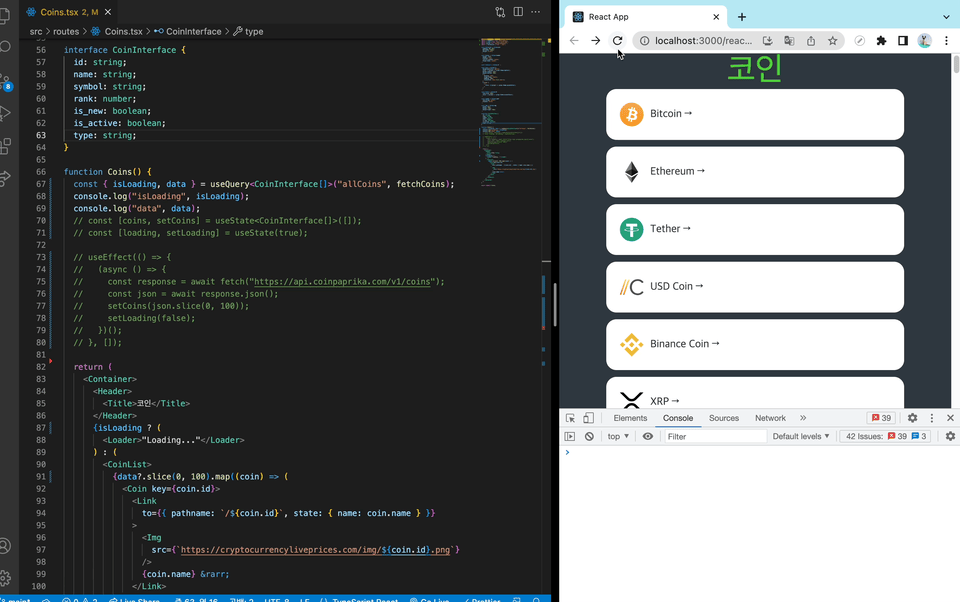The image size is (960, 602).
Task: Click CoinInterface in the breadcrumb
Action: pos(193,31)
